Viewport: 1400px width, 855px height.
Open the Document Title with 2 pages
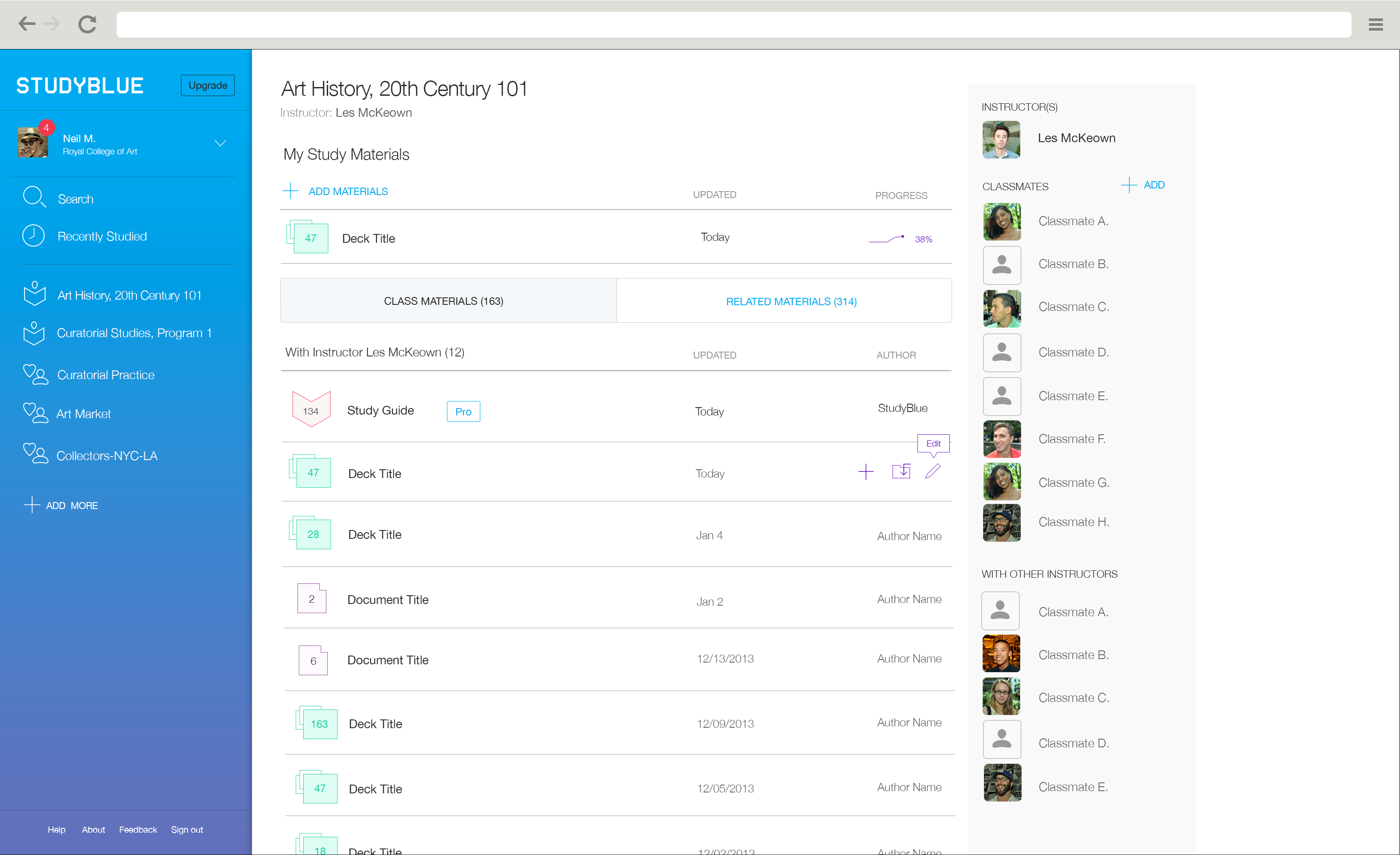coord(312,598)
